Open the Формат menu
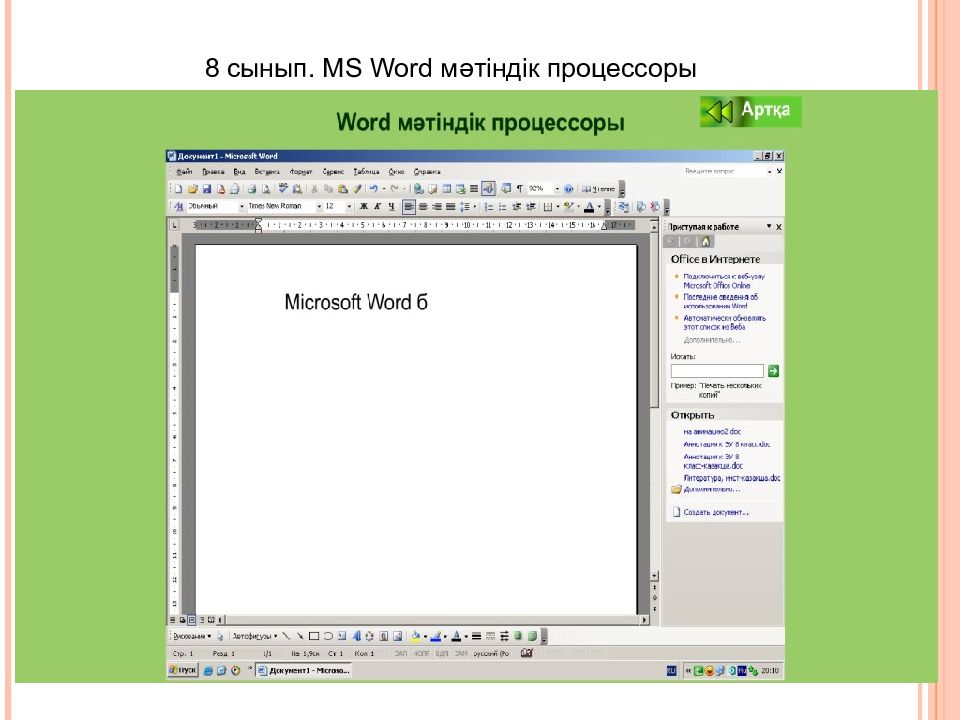 coord(301,172)
